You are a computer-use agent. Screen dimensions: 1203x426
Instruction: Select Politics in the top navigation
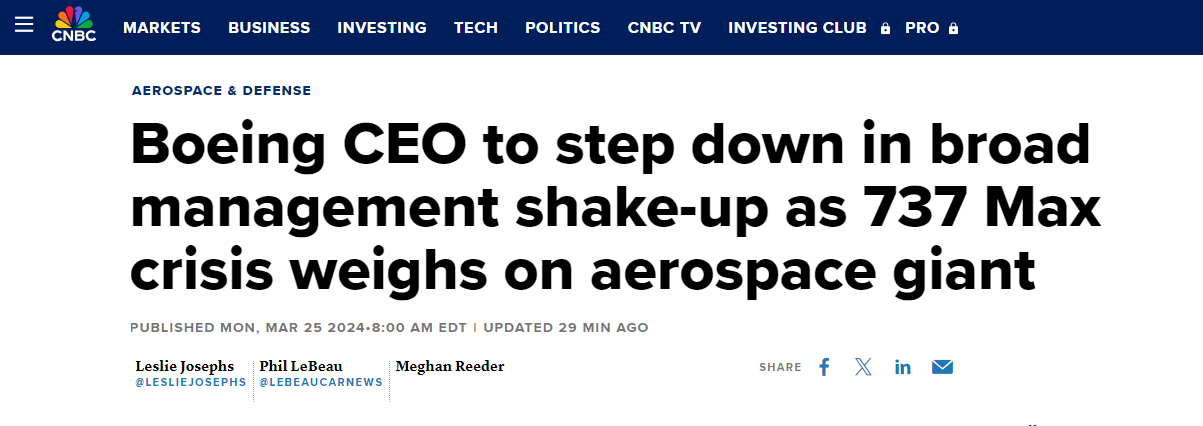(x=563, y=28)
